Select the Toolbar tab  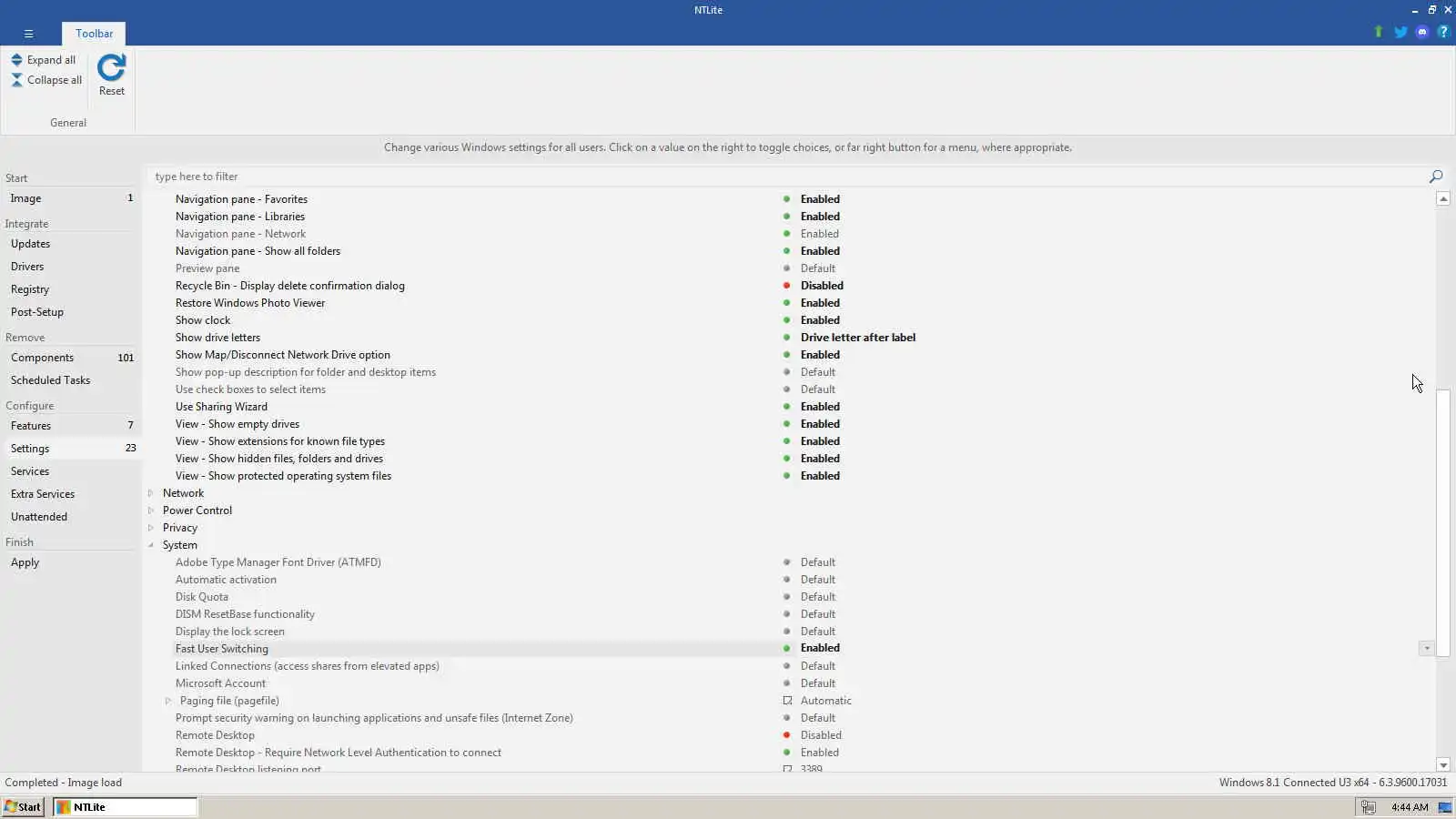point(95,34)
